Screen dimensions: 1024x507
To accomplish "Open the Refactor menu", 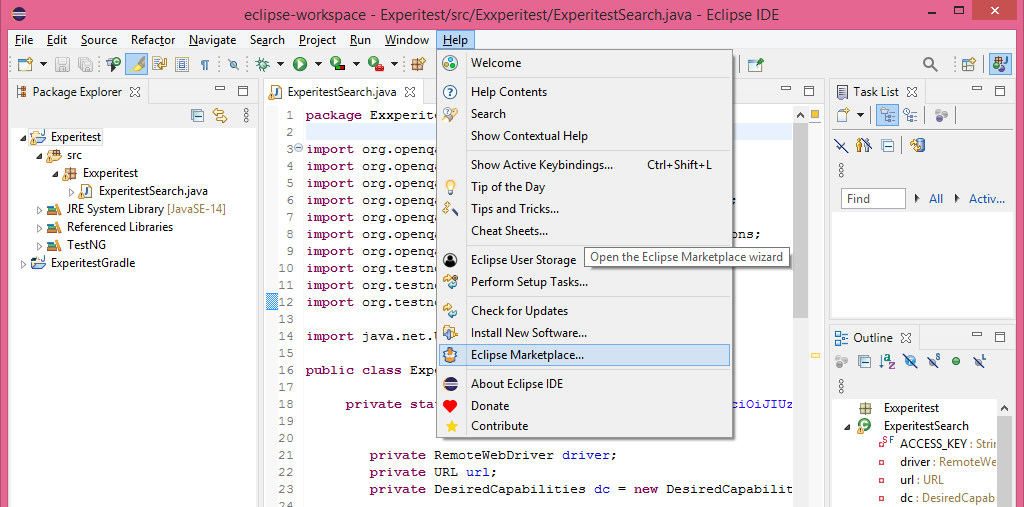I will point(153,40).
